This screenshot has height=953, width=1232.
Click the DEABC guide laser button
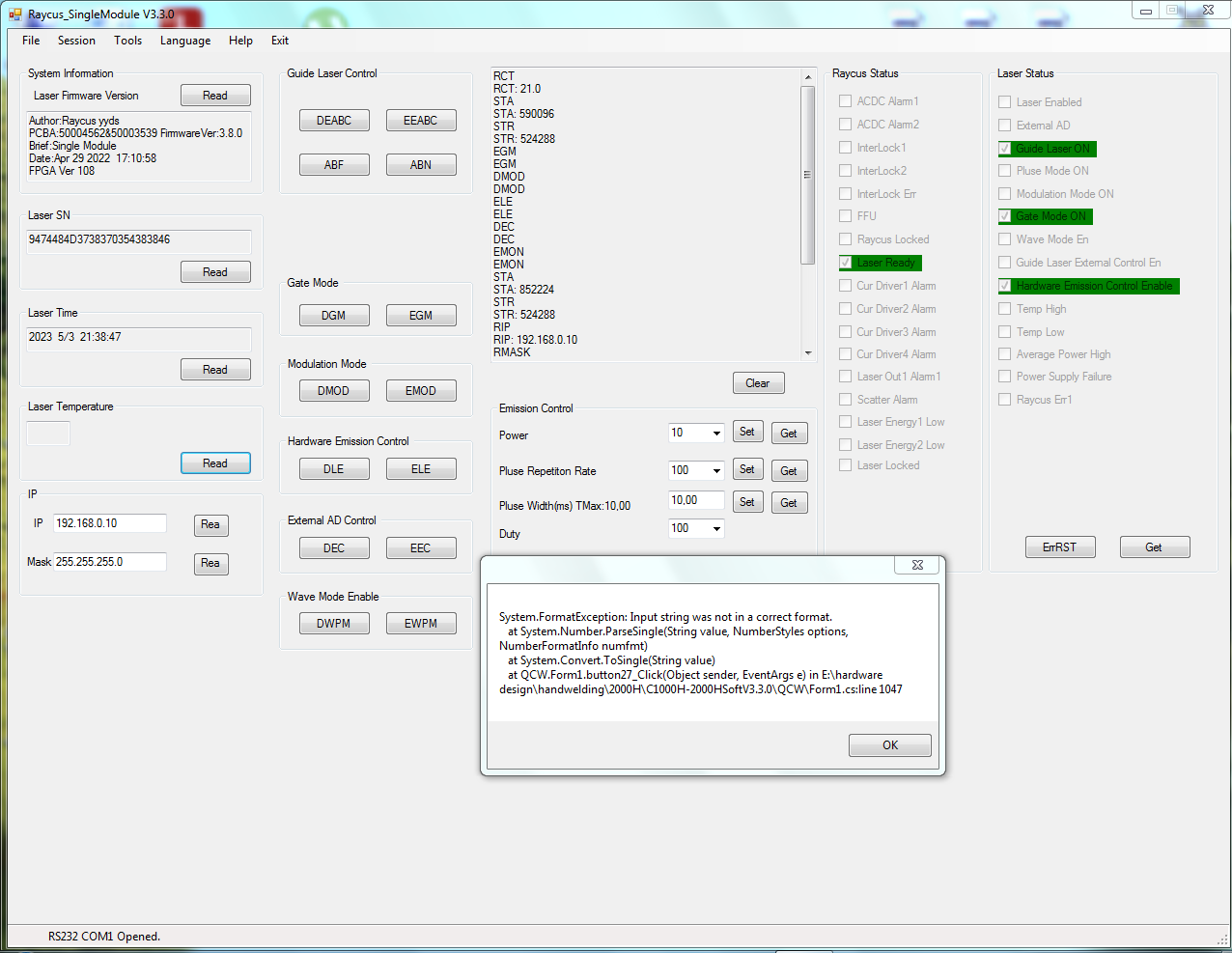tap(334, 121)
